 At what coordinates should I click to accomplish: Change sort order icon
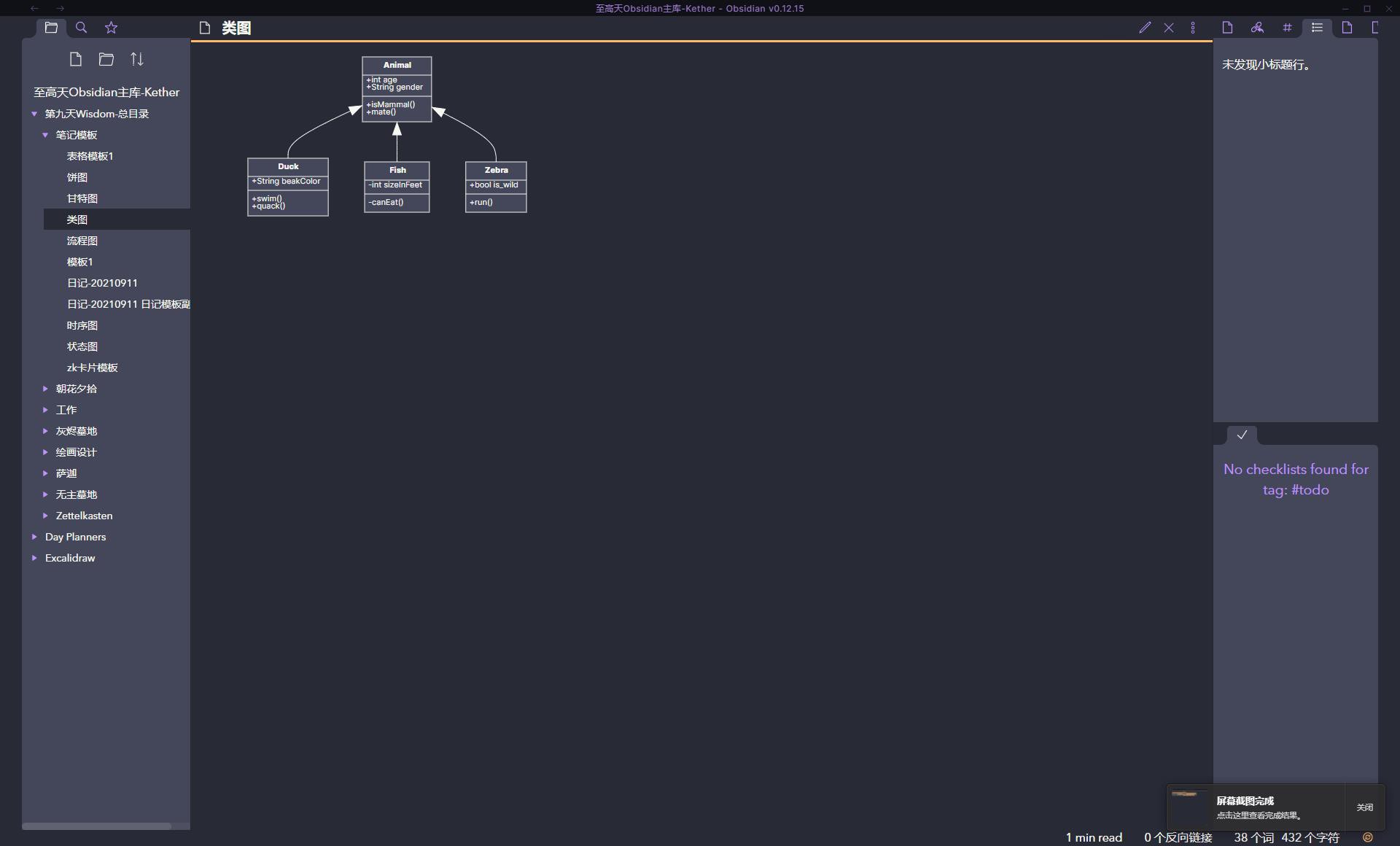click(x=137, y=59)
